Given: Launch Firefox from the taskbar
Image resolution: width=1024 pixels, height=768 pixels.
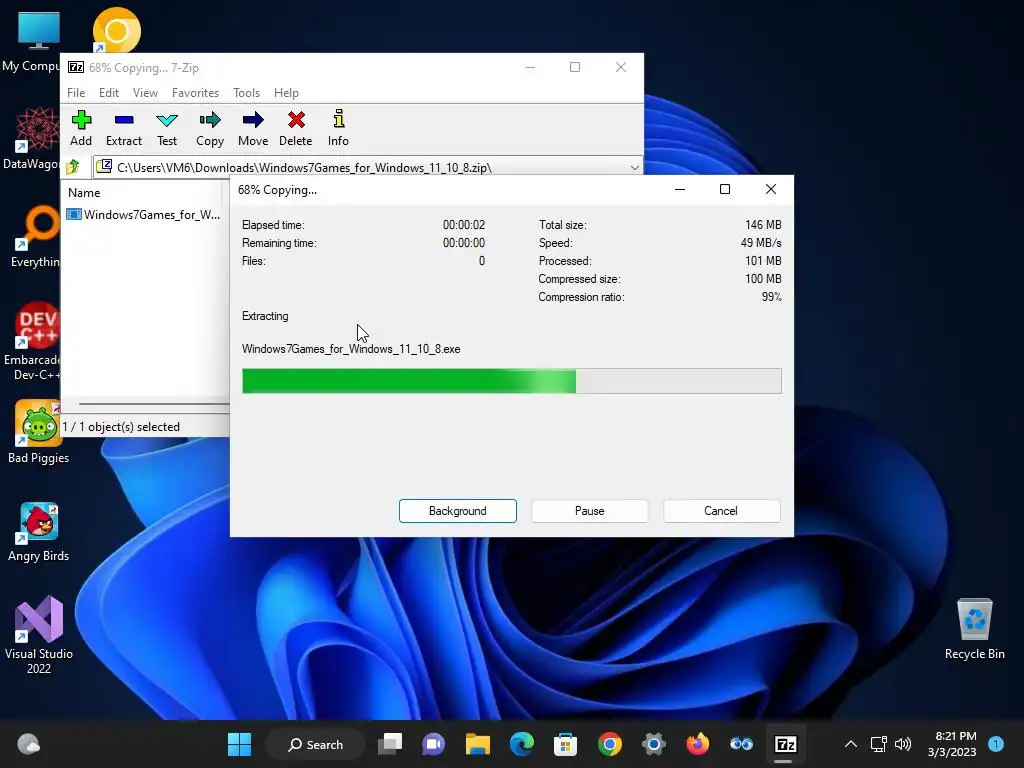Looking at the screenshot, I should click(697, 744).
